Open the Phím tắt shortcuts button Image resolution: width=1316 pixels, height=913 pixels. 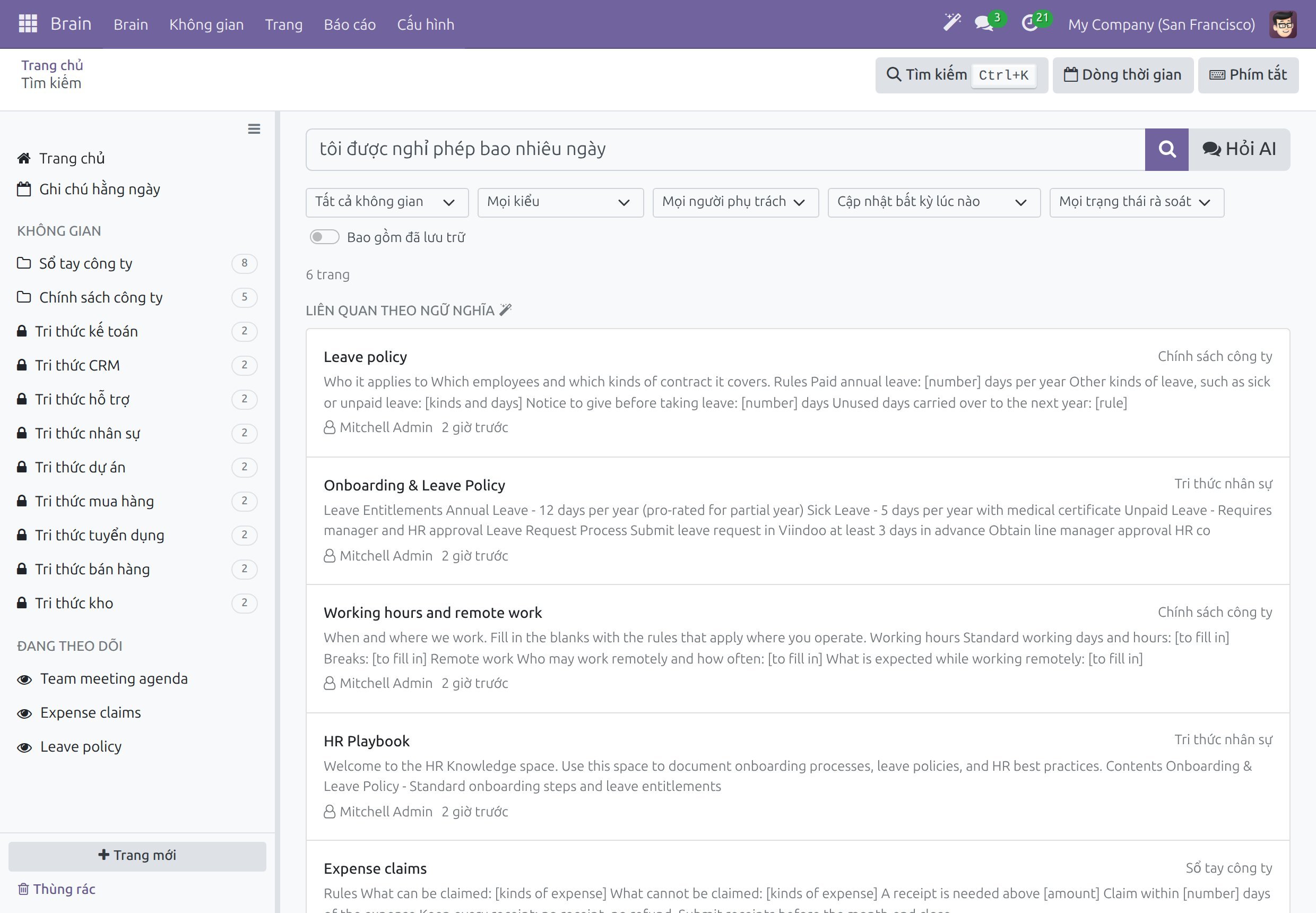[x=1248, y=75]
